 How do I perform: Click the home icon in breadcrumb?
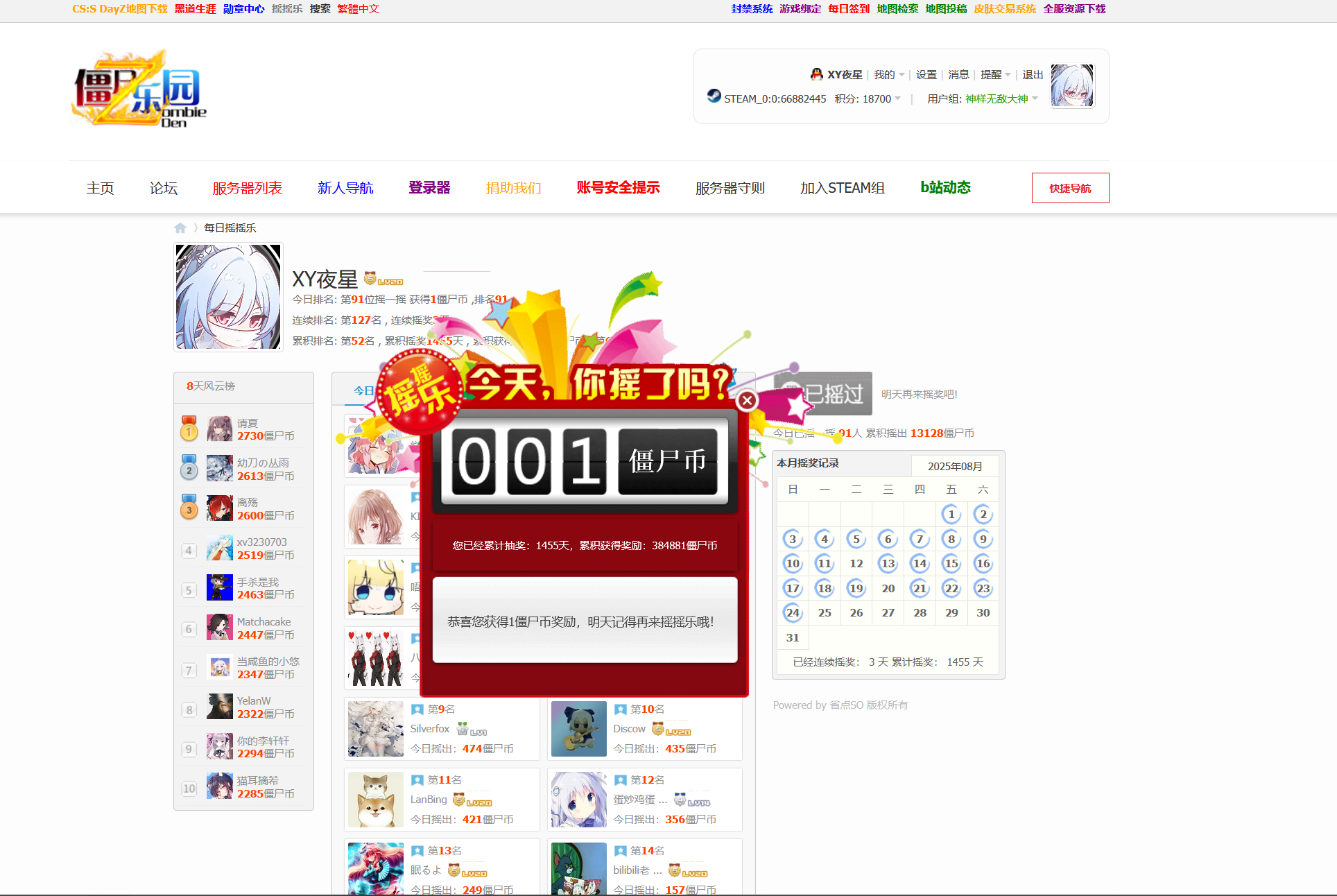pos(180,228)
